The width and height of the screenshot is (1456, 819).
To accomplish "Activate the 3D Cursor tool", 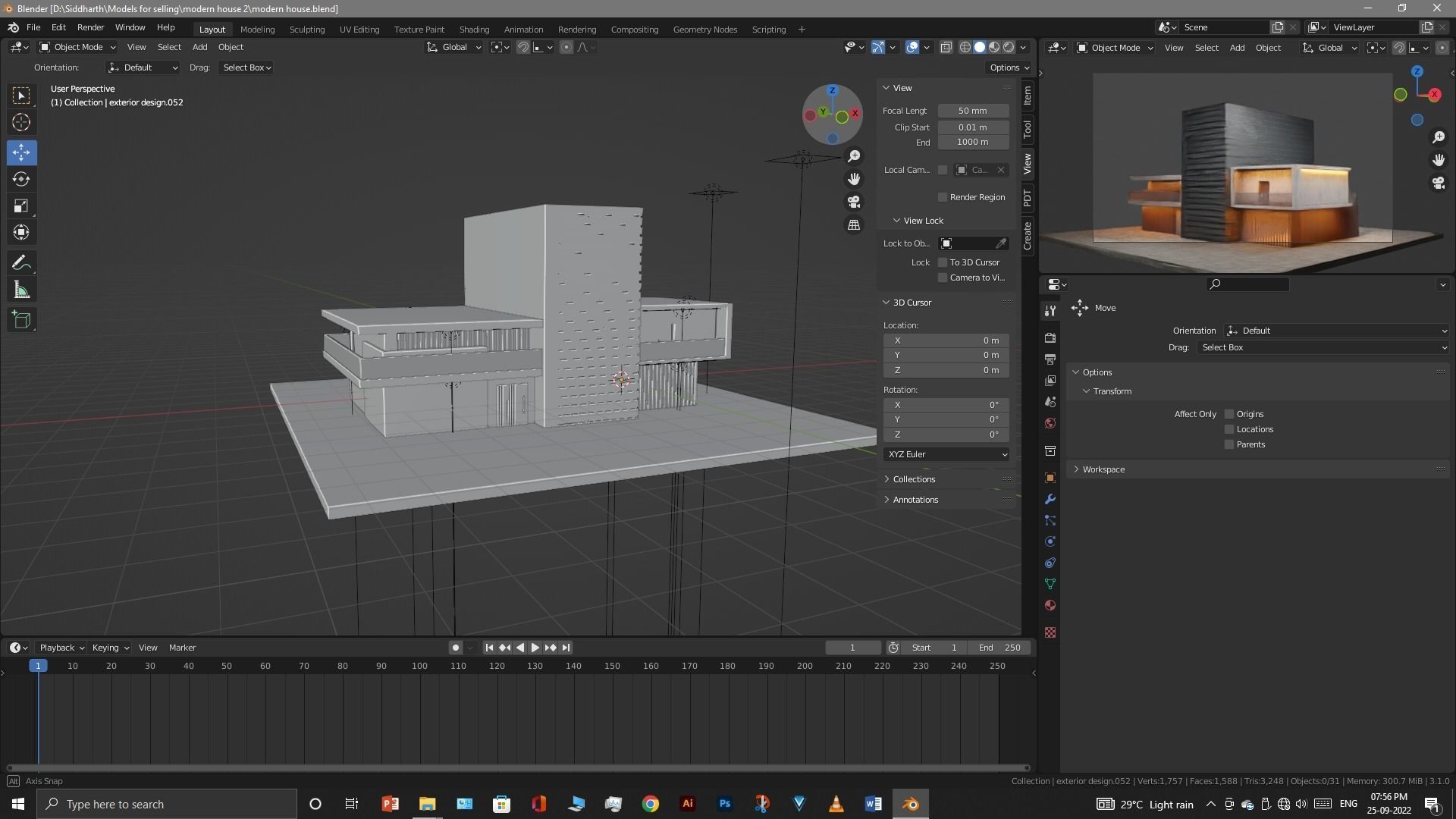I will pyautogui.click(x=21, y=122).
